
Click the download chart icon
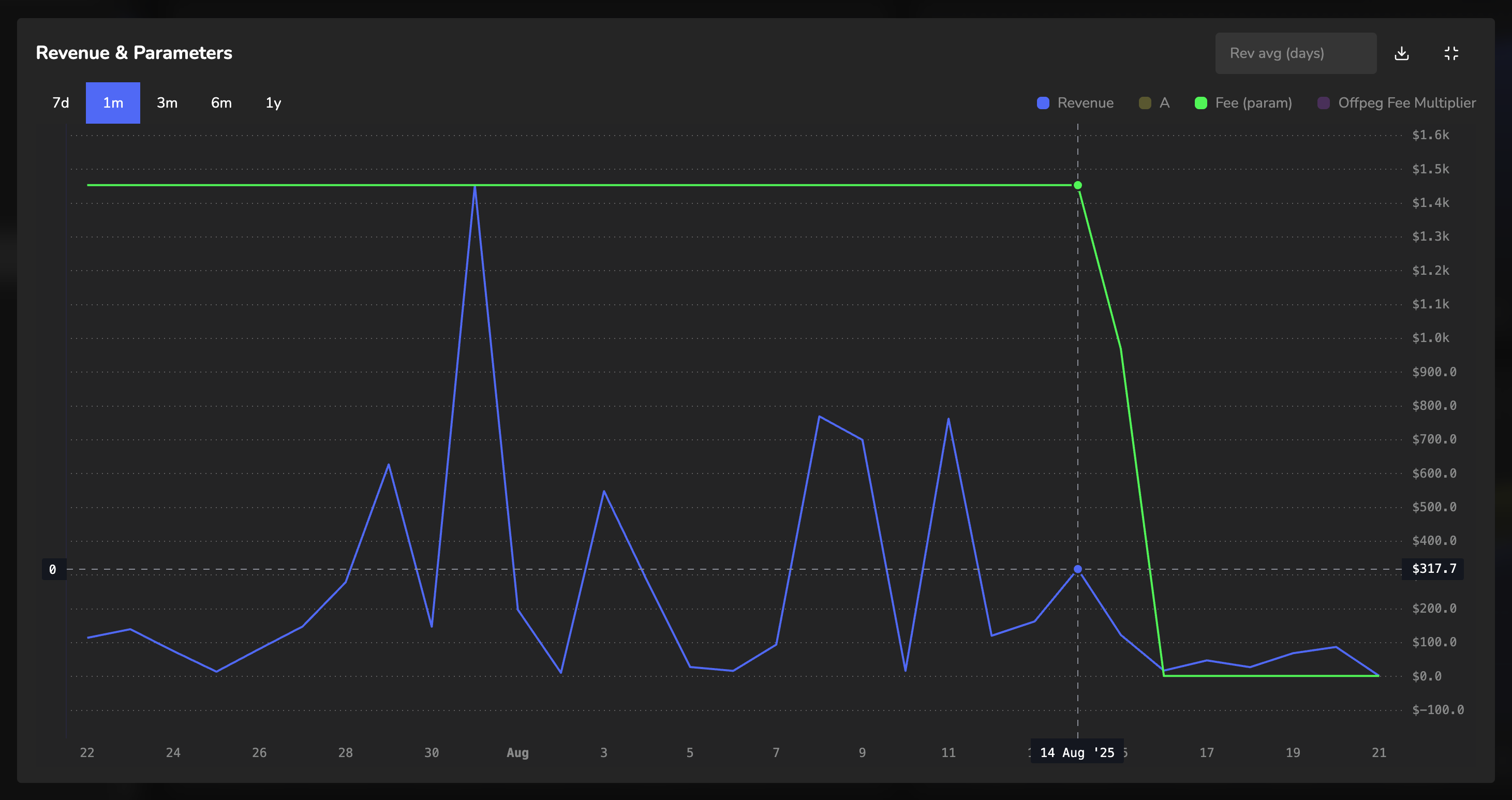coord(1402,53)
